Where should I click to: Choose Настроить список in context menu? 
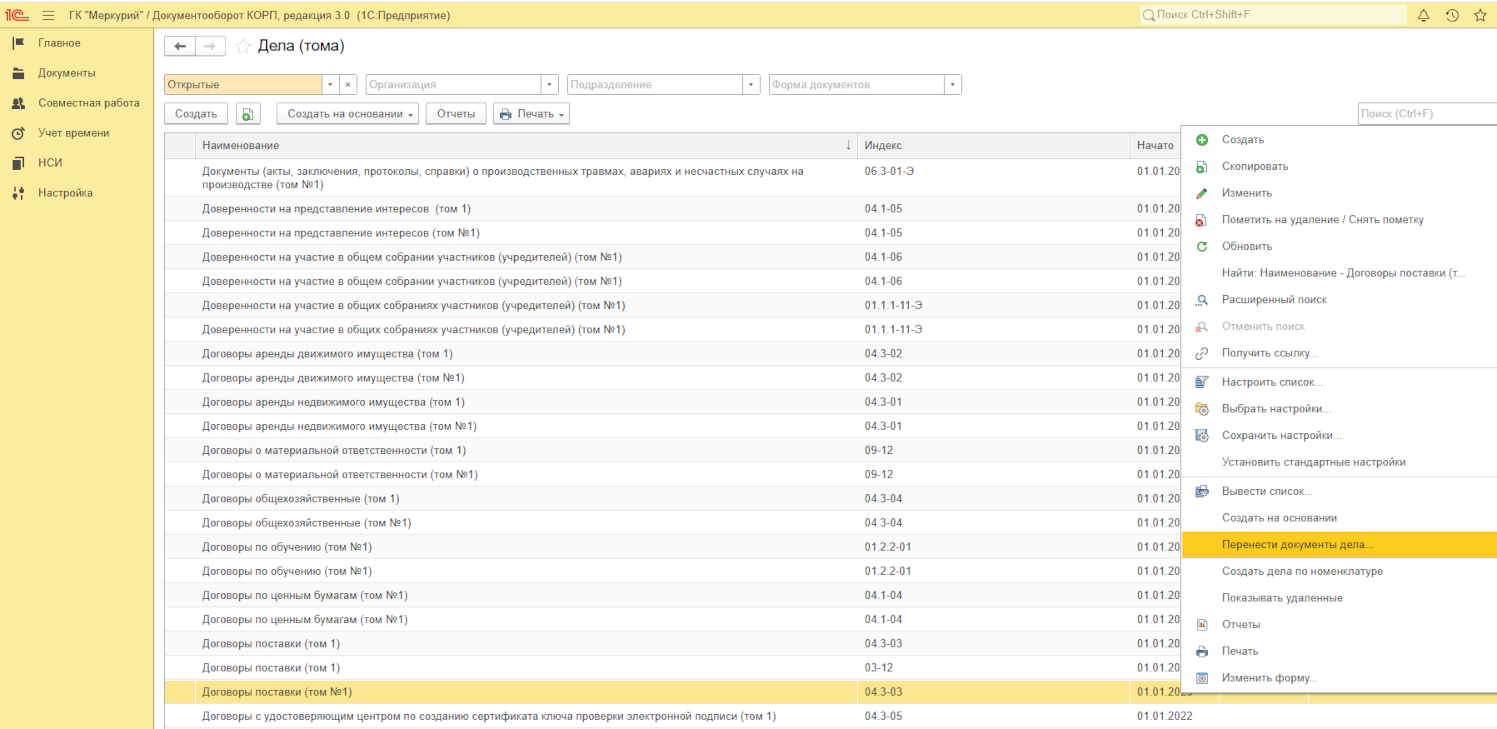(1271, 382)
